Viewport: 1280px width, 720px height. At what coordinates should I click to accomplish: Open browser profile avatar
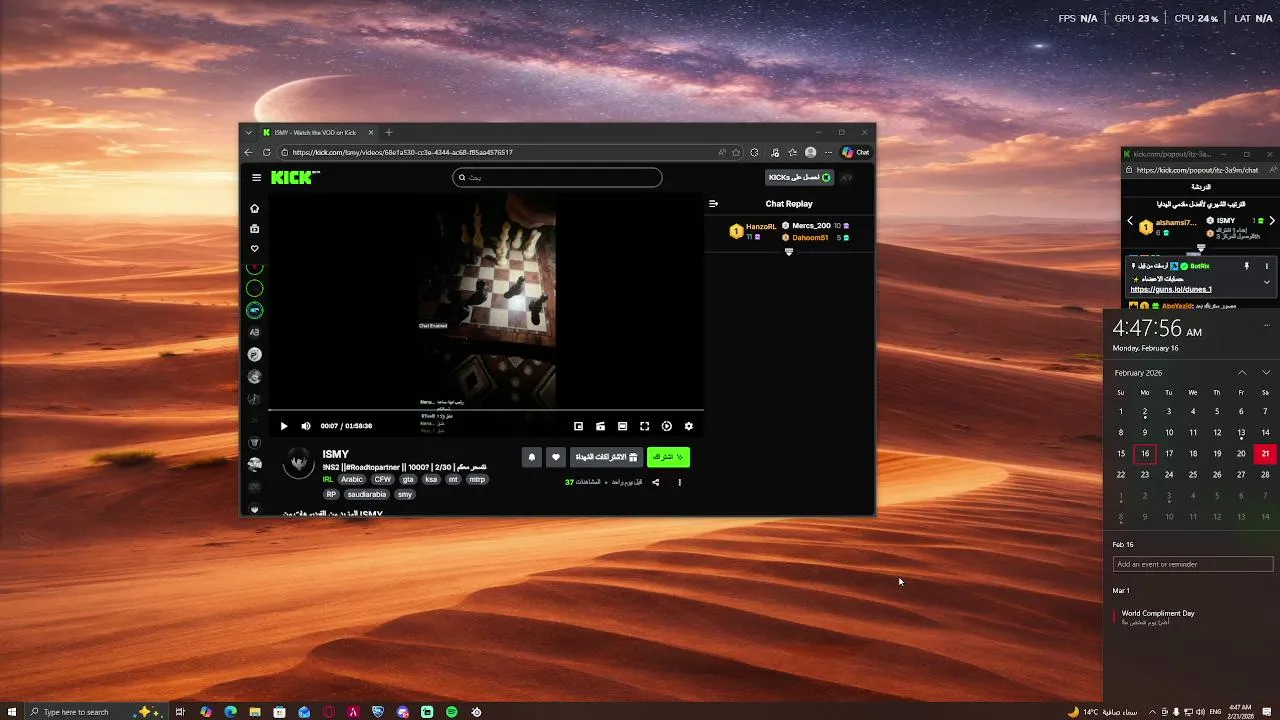810,152
